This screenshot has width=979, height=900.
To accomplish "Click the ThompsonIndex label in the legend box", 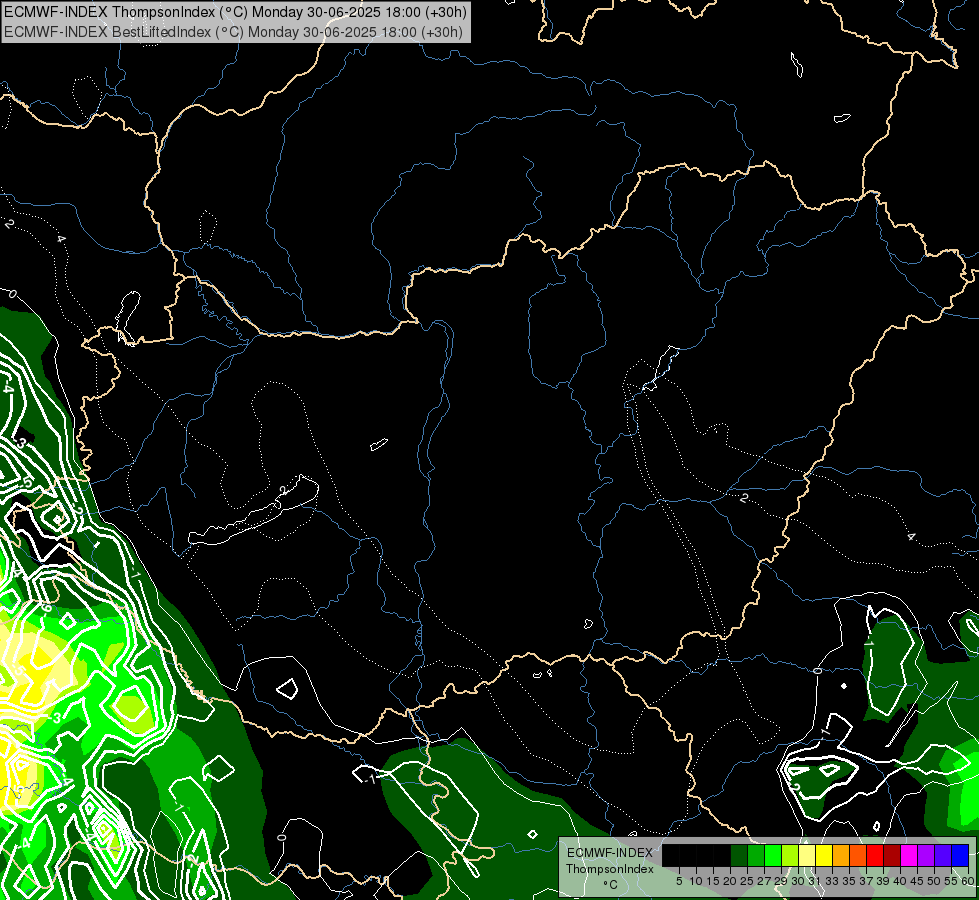I will (610, 869).
